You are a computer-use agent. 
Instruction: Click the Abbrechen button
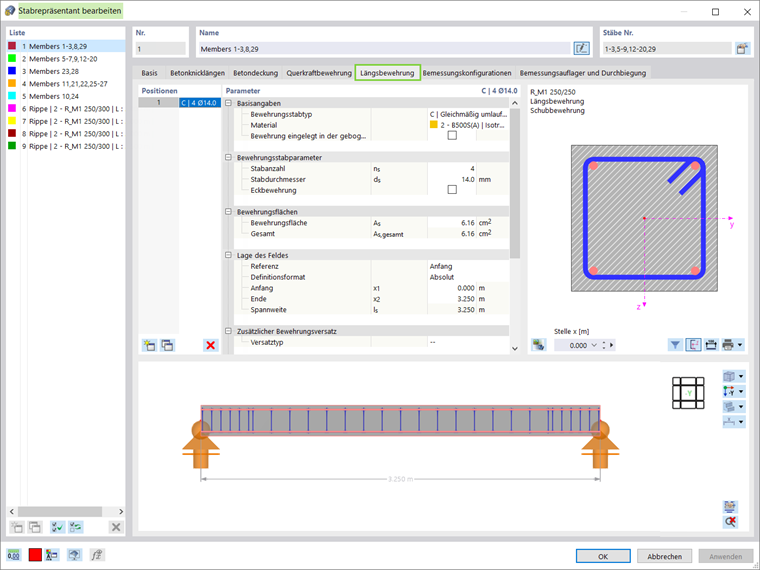point(664,556)
